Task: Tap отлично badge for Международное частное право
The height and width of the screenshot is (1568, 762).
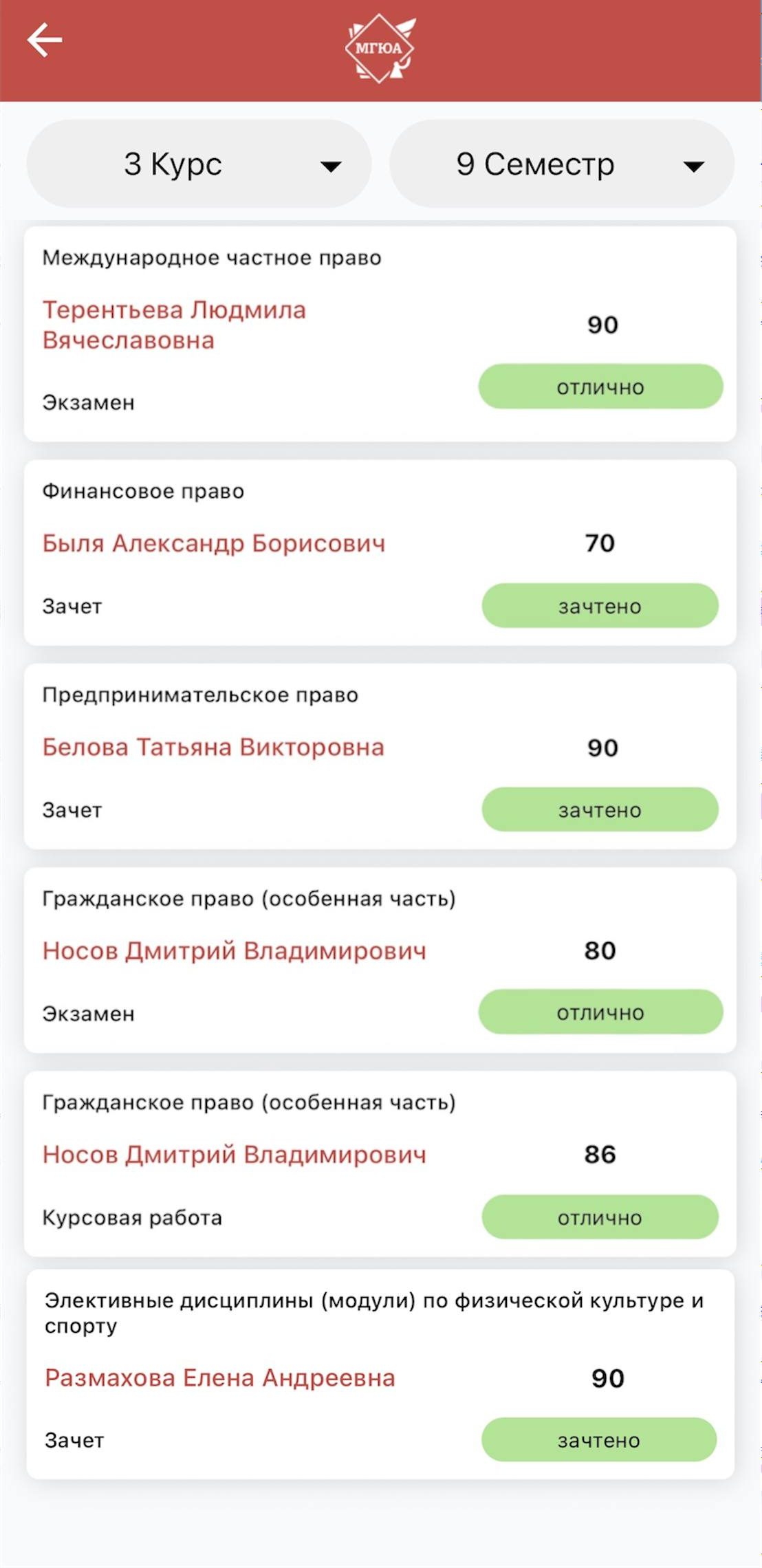Action: point(600,386)
